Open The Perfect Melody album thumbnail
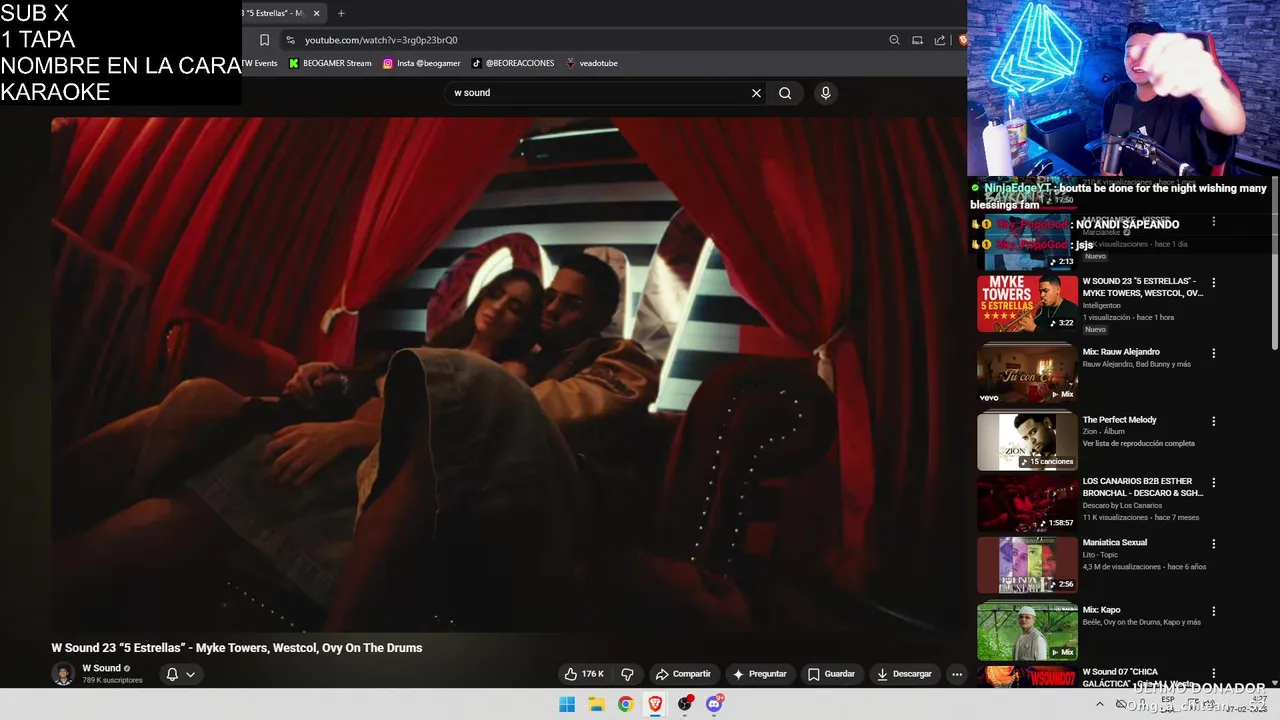The height and width of the screenshot is (720, 1280). 1027,441
